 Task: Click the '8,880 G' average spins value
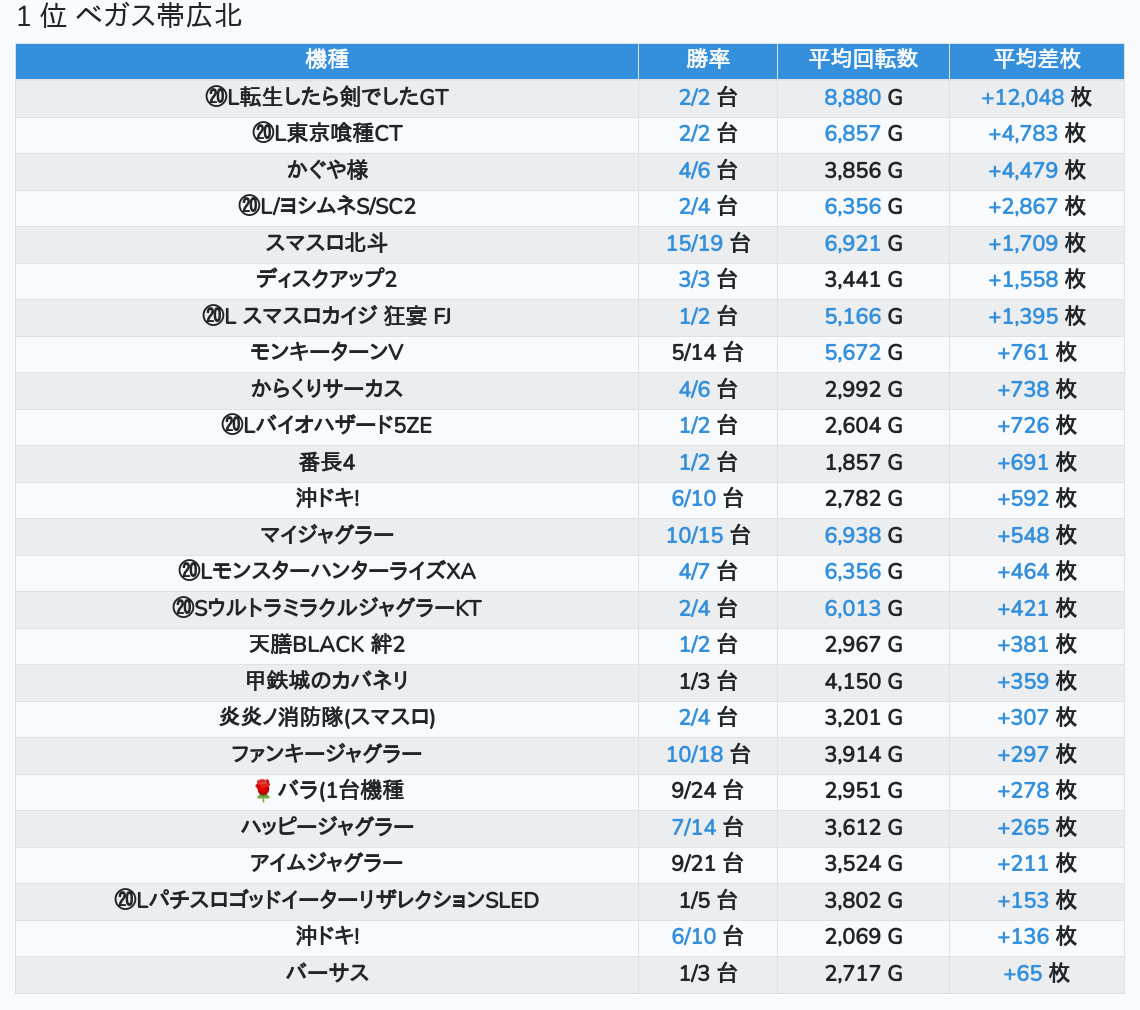point(863,97)
